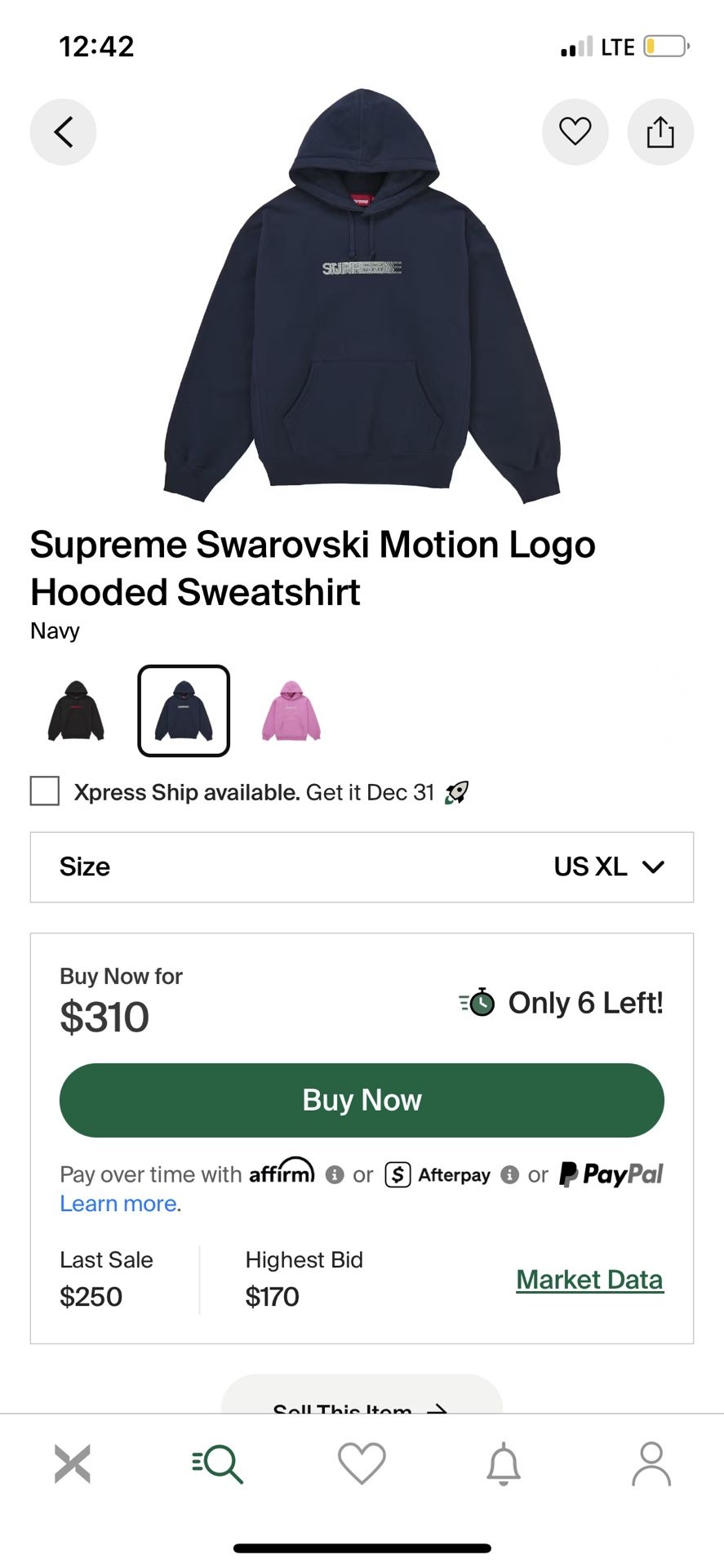Viewport: 724px width, 1568px height.
Task: Enable the Xpress Ship checkbox
Action: click(45, 791)
